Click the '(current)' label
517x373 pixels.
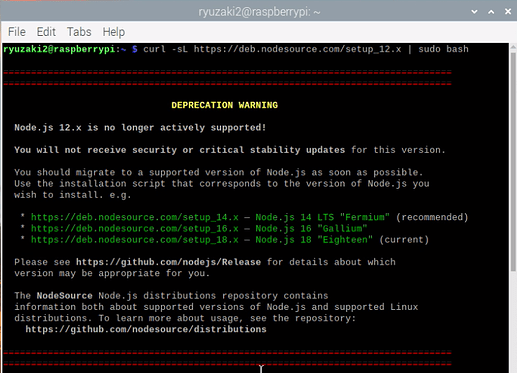pos(404,240)
